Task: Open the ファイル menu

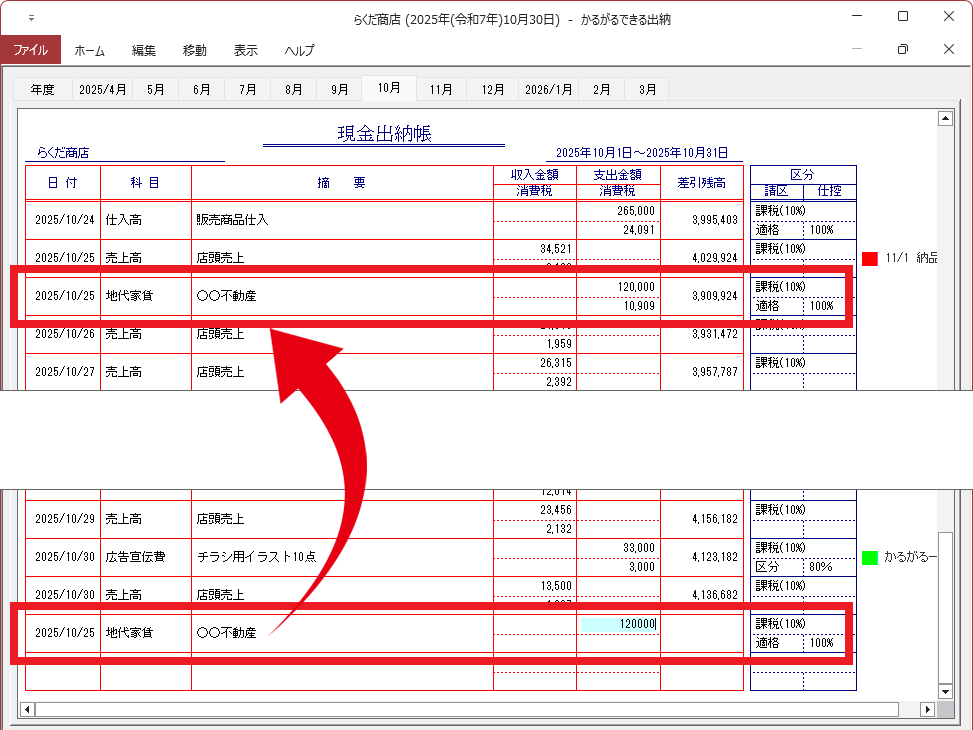Action: coord(30,50)
